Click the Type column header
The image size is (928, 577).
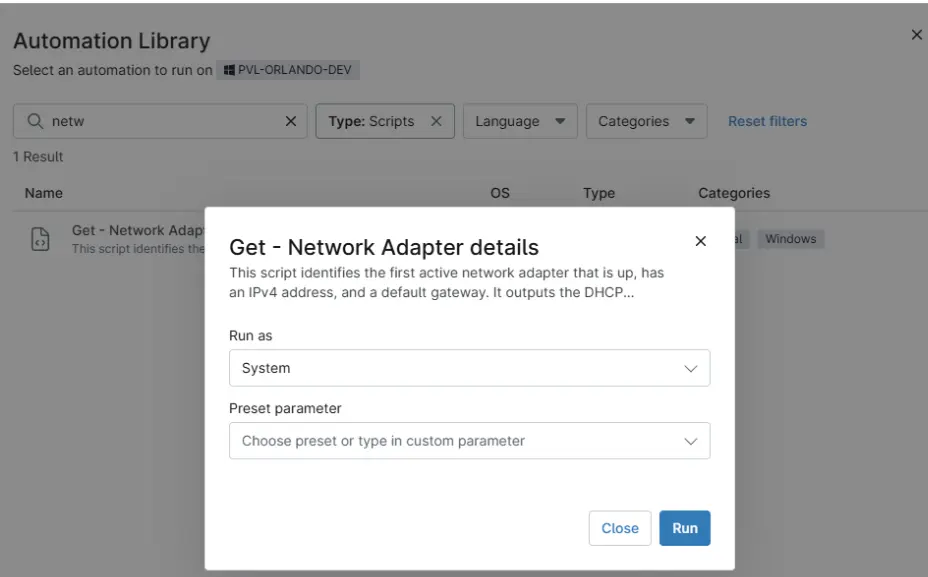tap(598, 193)
